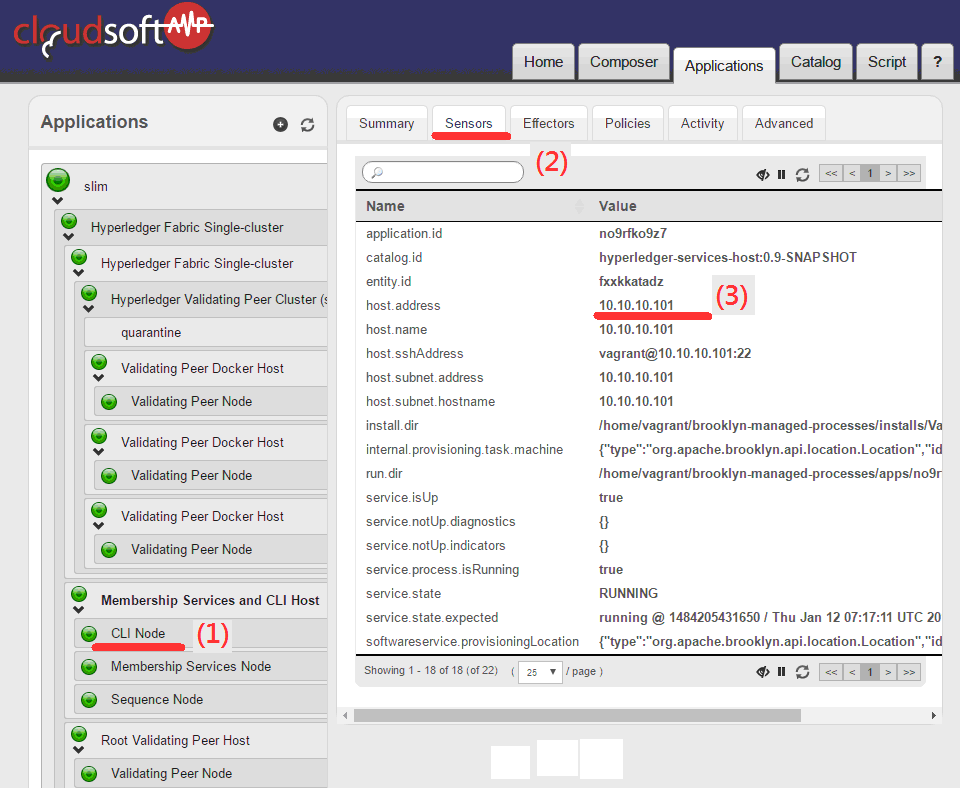Open the help question mark tab
This screenshot has height=788, width=960.
coord(937,62)
